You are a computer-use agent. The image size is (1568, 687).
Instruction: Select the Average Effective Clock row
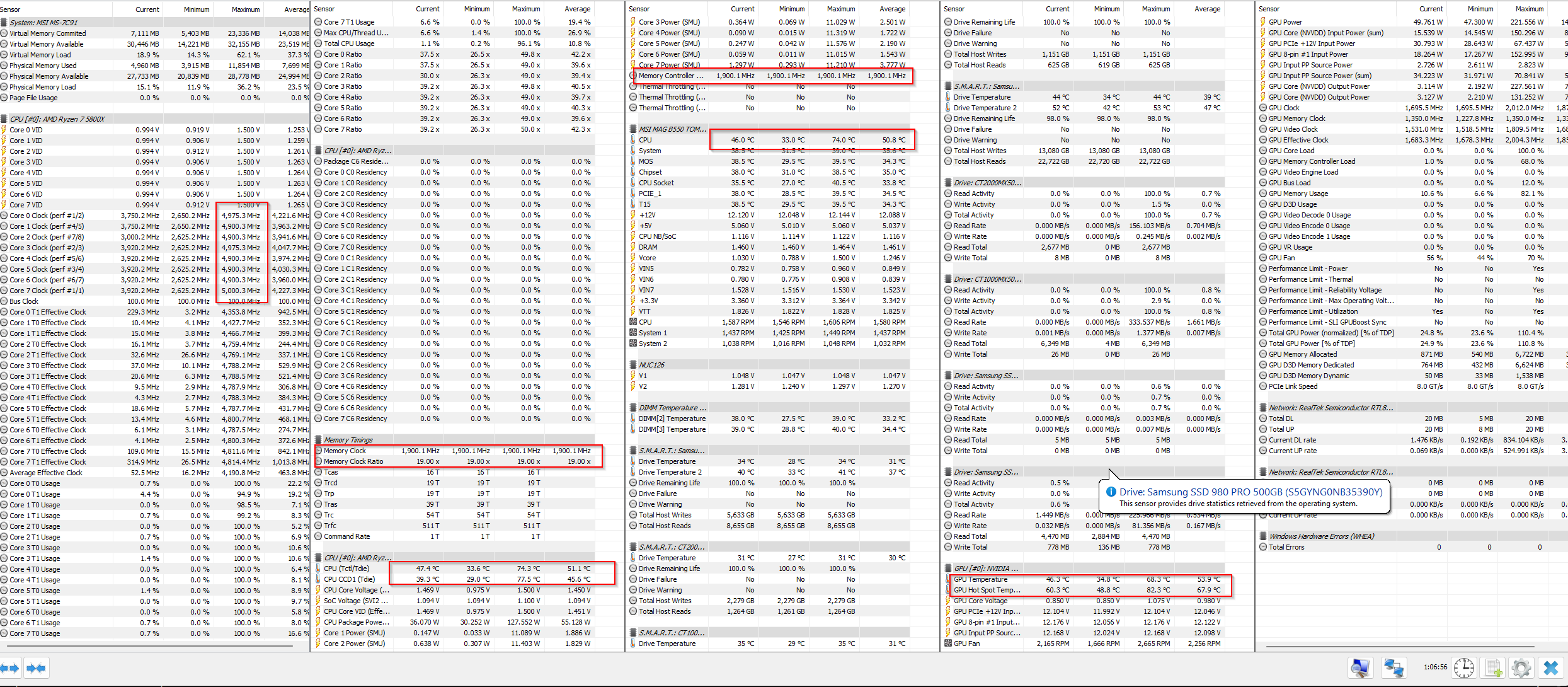click(46, 473)
